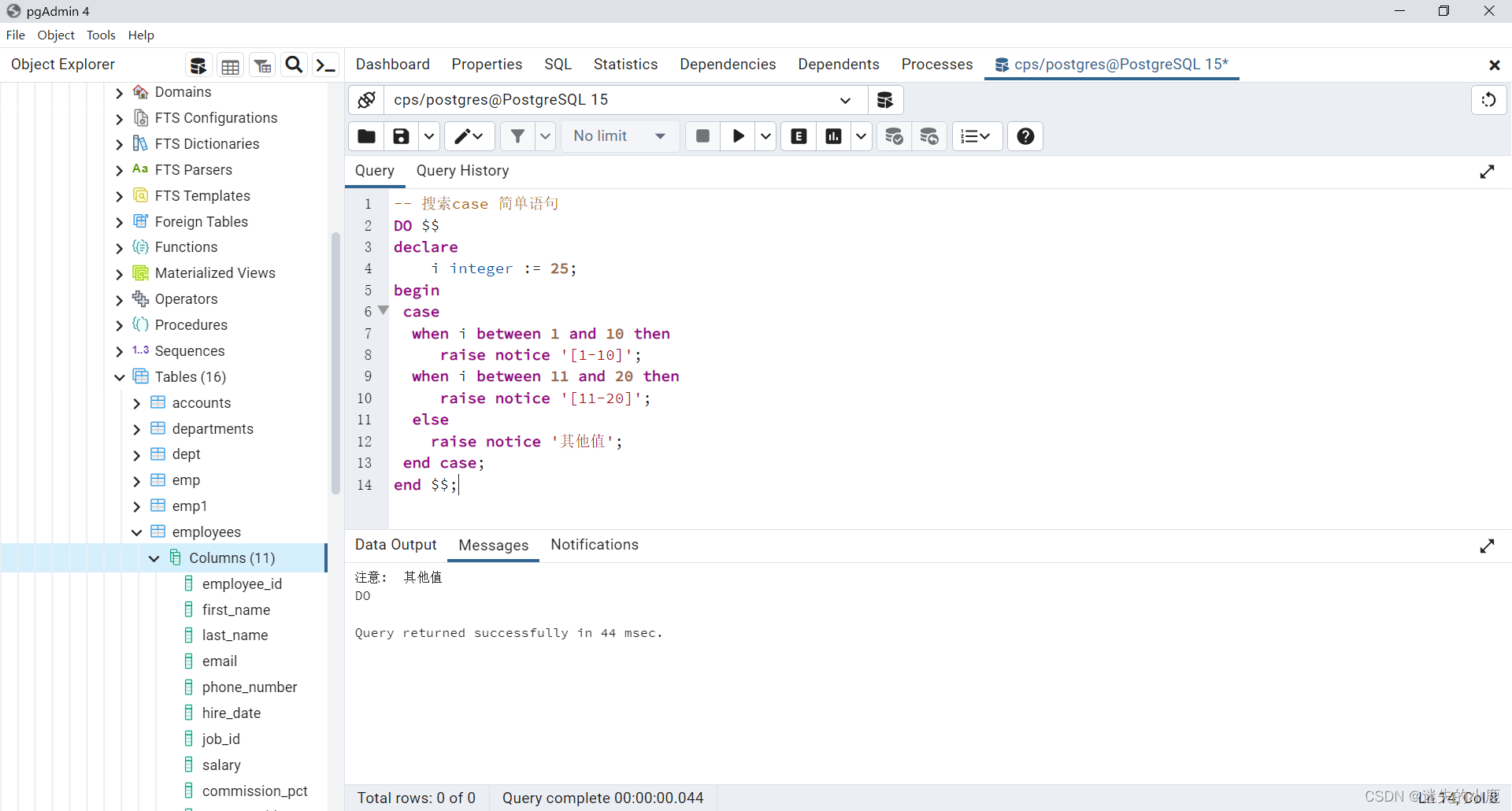Open query tool Help question icon

point(1025,136)
